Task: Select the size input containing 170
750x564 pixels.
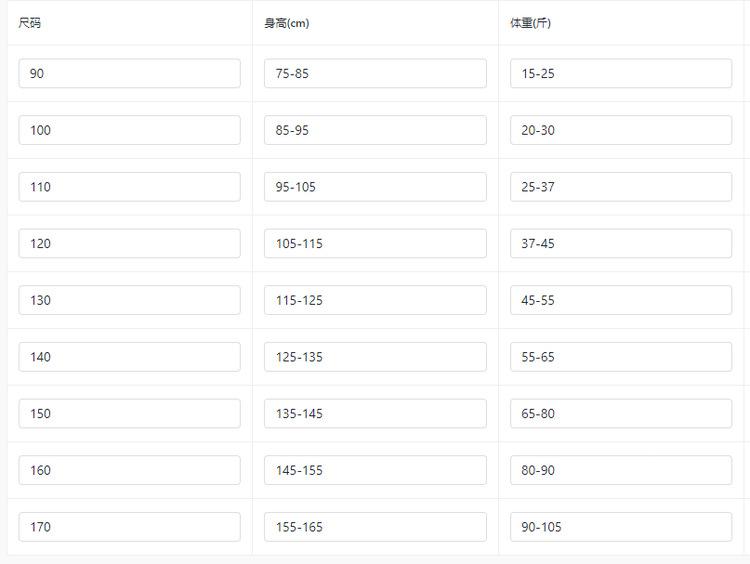Action: tap(129, 527)
